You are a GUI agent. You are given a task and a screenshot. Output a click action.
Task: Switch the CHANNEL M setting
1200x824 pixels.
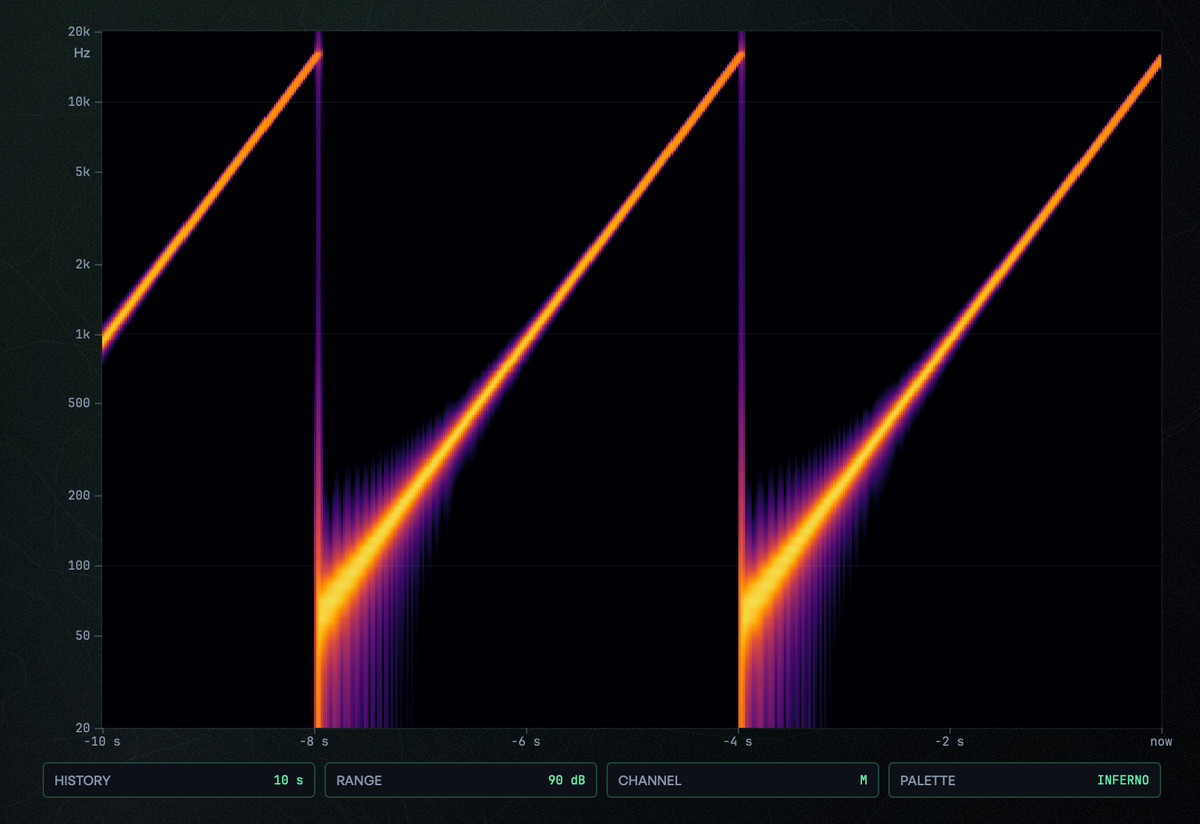click(x=743, y=780)
